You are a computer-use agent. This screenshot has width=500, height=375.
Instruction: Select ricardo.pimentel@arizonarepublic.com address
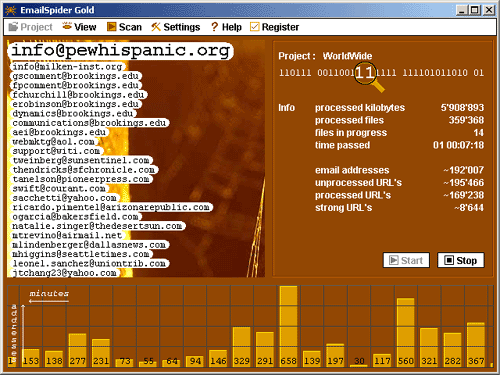point(111,207)
